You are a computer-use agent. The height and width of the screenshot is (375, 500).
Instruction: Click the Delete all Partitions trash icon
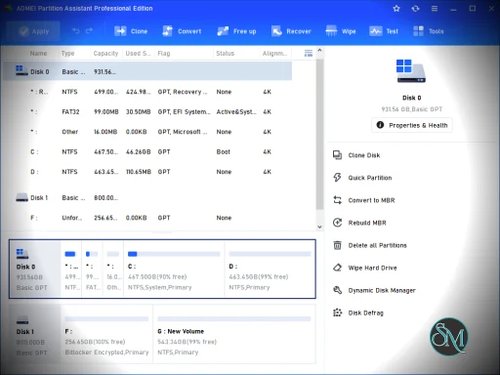337,245
